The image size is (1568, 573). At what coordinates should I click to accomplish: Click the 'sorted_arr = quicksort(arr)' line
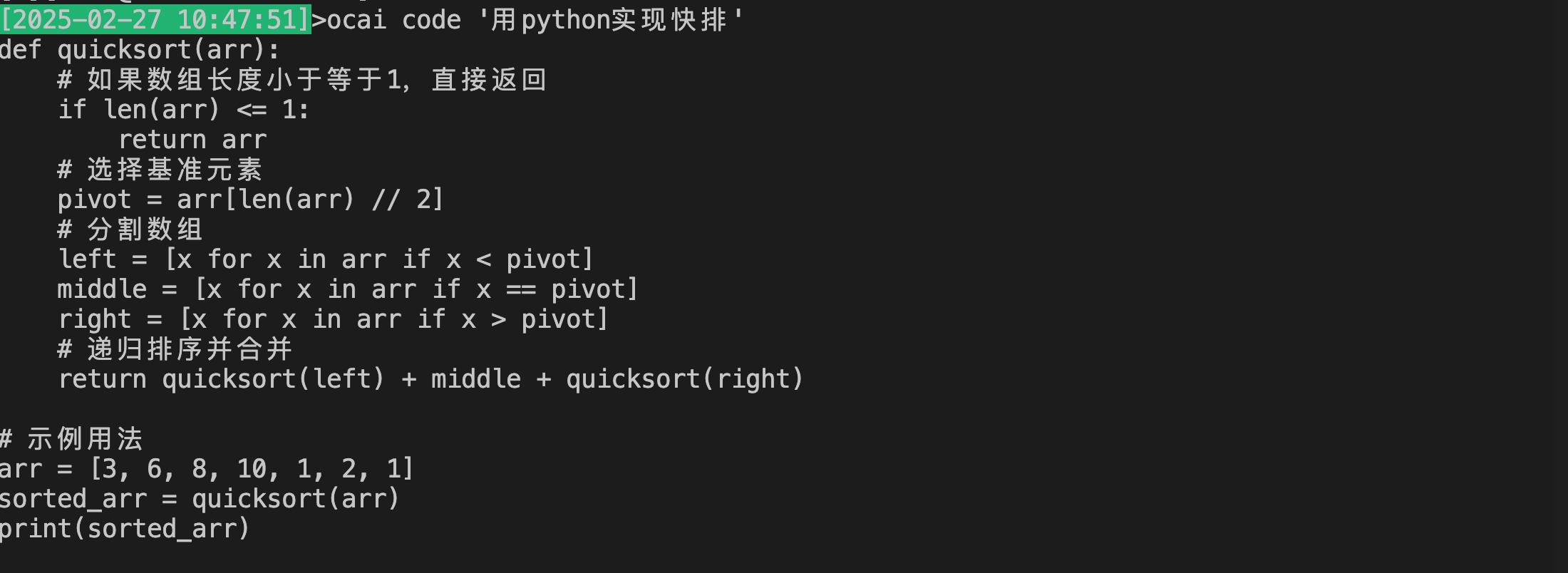point(199,499)
